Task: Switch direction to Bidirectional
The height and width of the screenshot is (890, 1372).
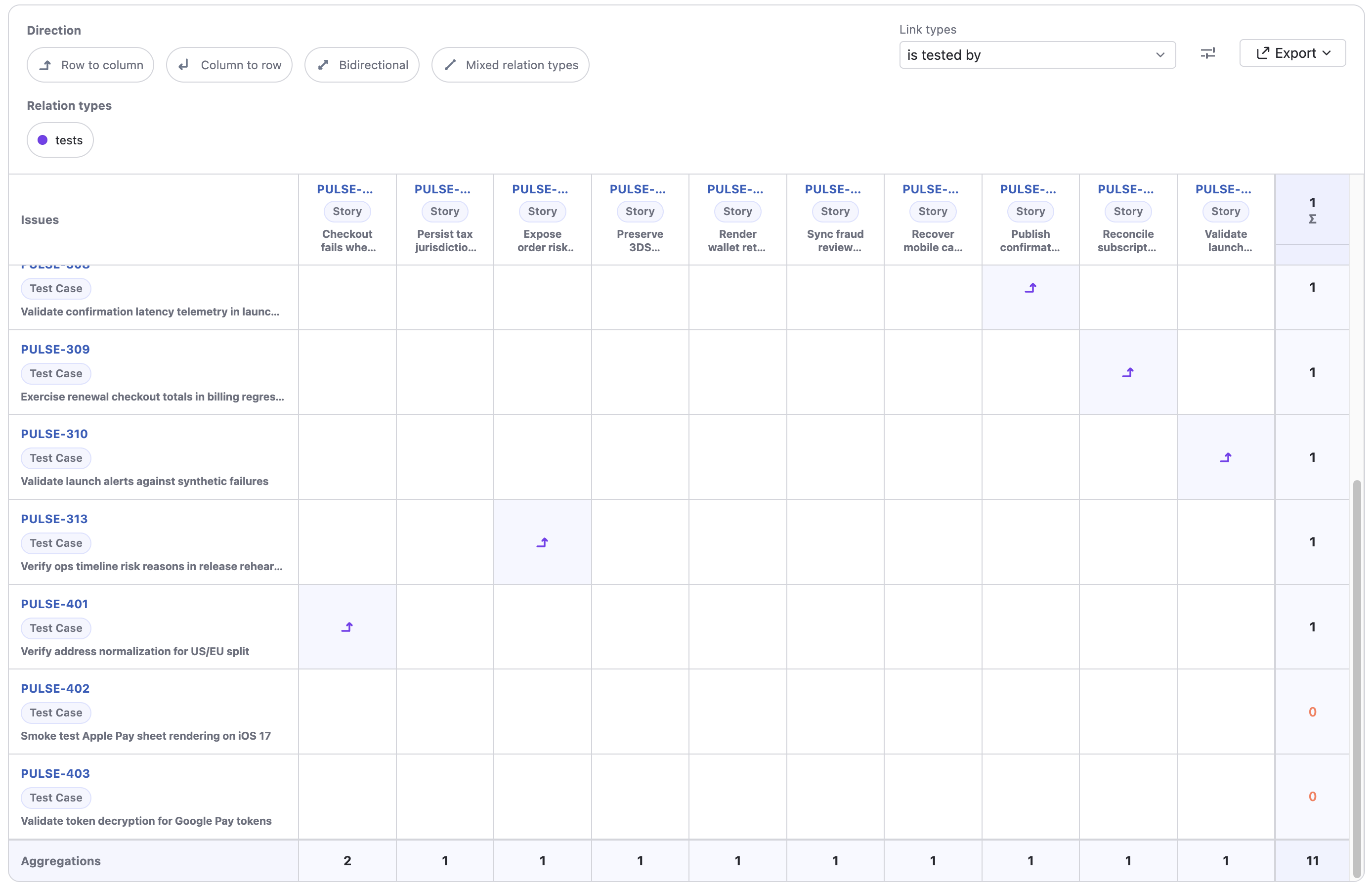Action: (361, 65)
